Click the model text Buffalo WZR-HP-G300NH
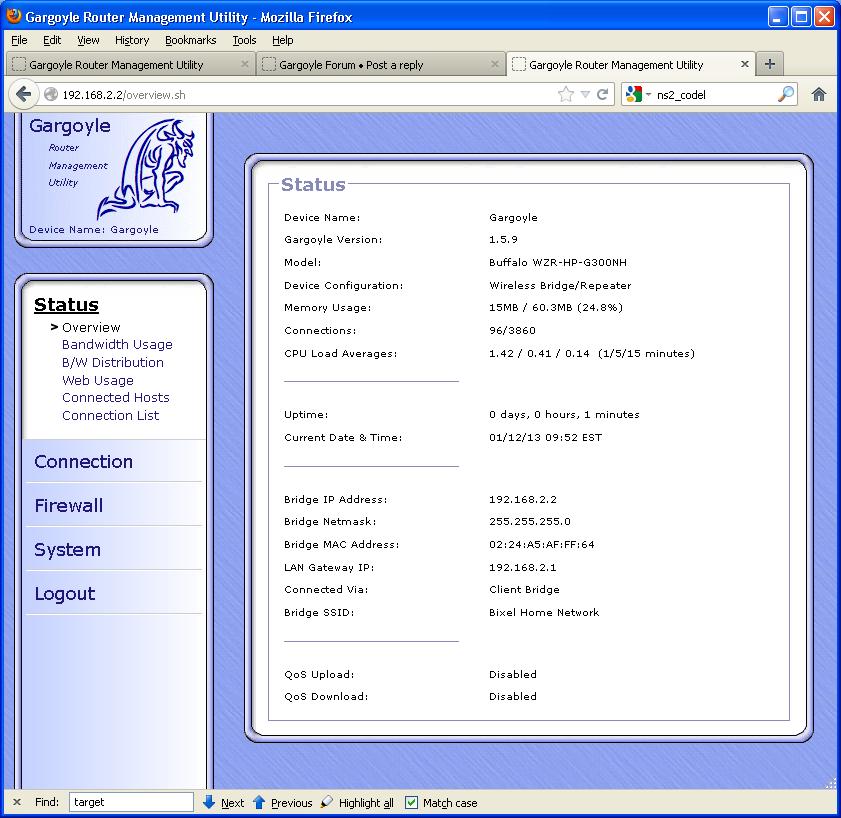This screenshot has height=818, width=841. click(558, 262)
